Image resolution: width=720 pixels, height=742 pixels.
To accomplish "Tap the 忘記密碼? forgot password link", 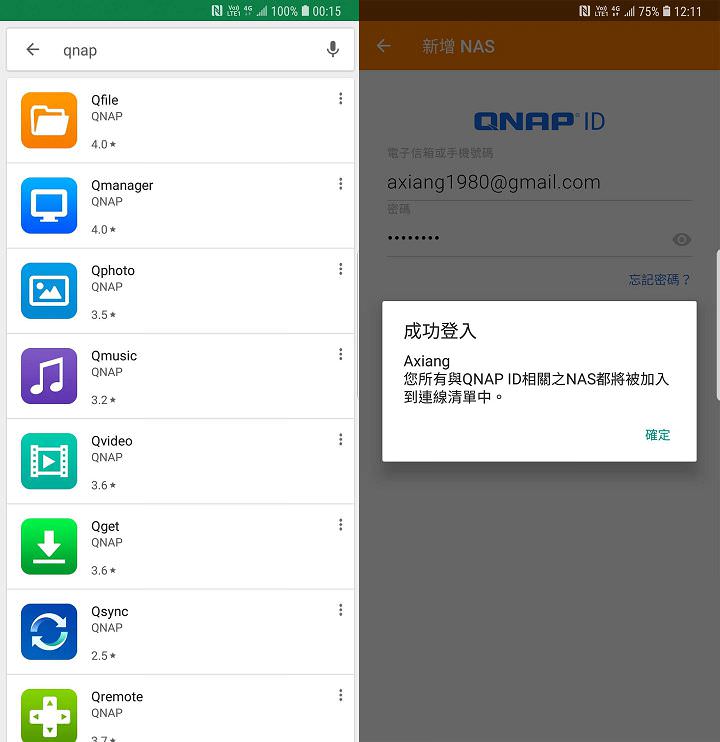I will coord(659,280).
